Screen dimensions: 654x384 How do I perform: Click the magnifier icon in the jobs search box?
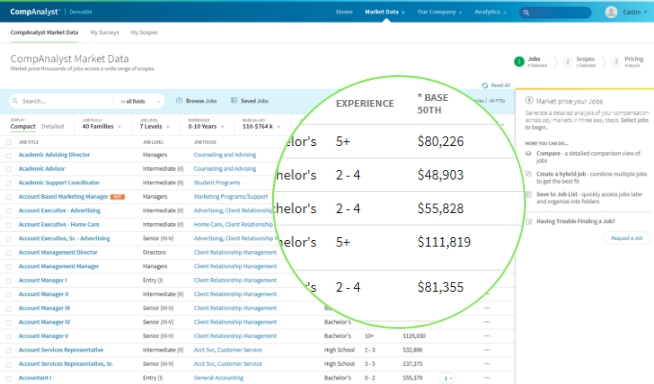coord(15,101)
